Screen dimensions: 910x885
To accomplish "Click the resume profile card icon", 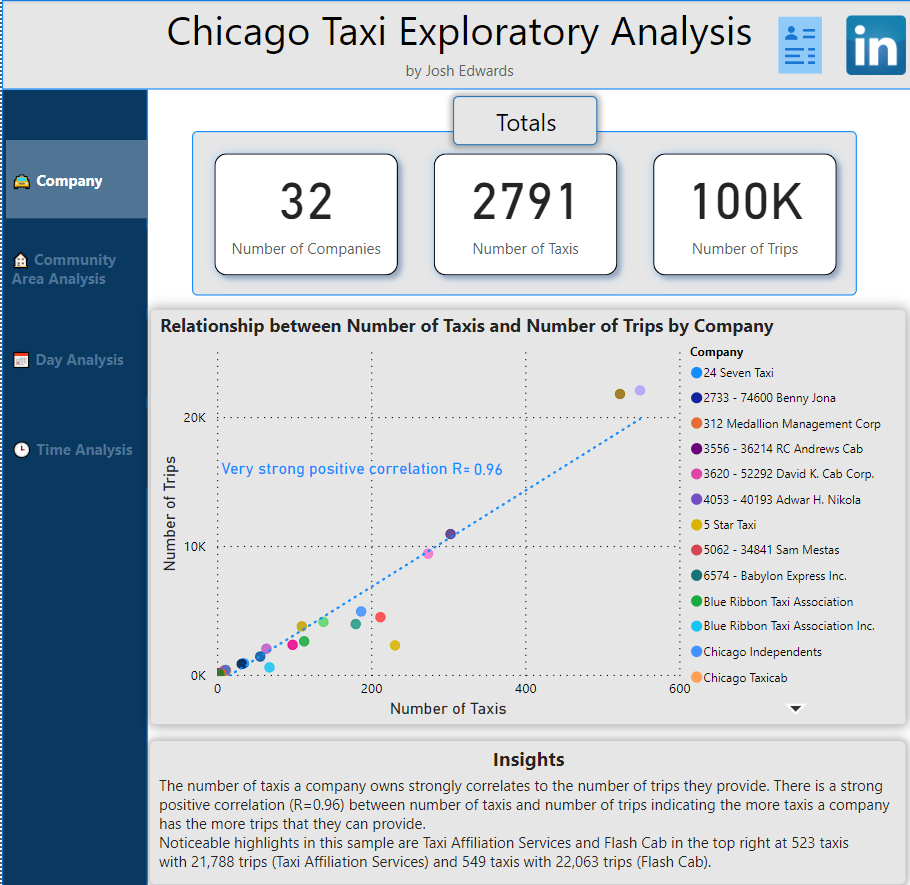I will [x=800, y=45].
